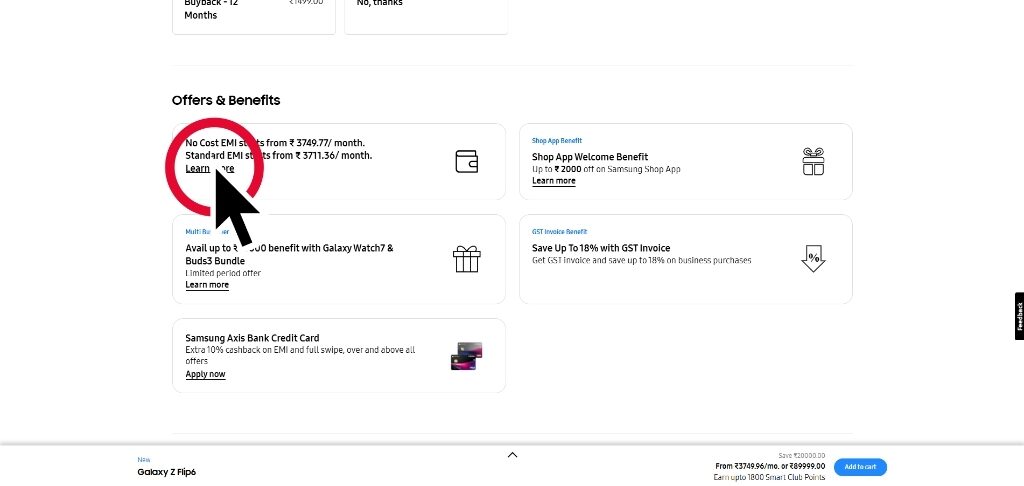Click the Galaxy Z Flip6 product name
The height and width of the screenshot is (486, 1024).
tap(166, 472)
